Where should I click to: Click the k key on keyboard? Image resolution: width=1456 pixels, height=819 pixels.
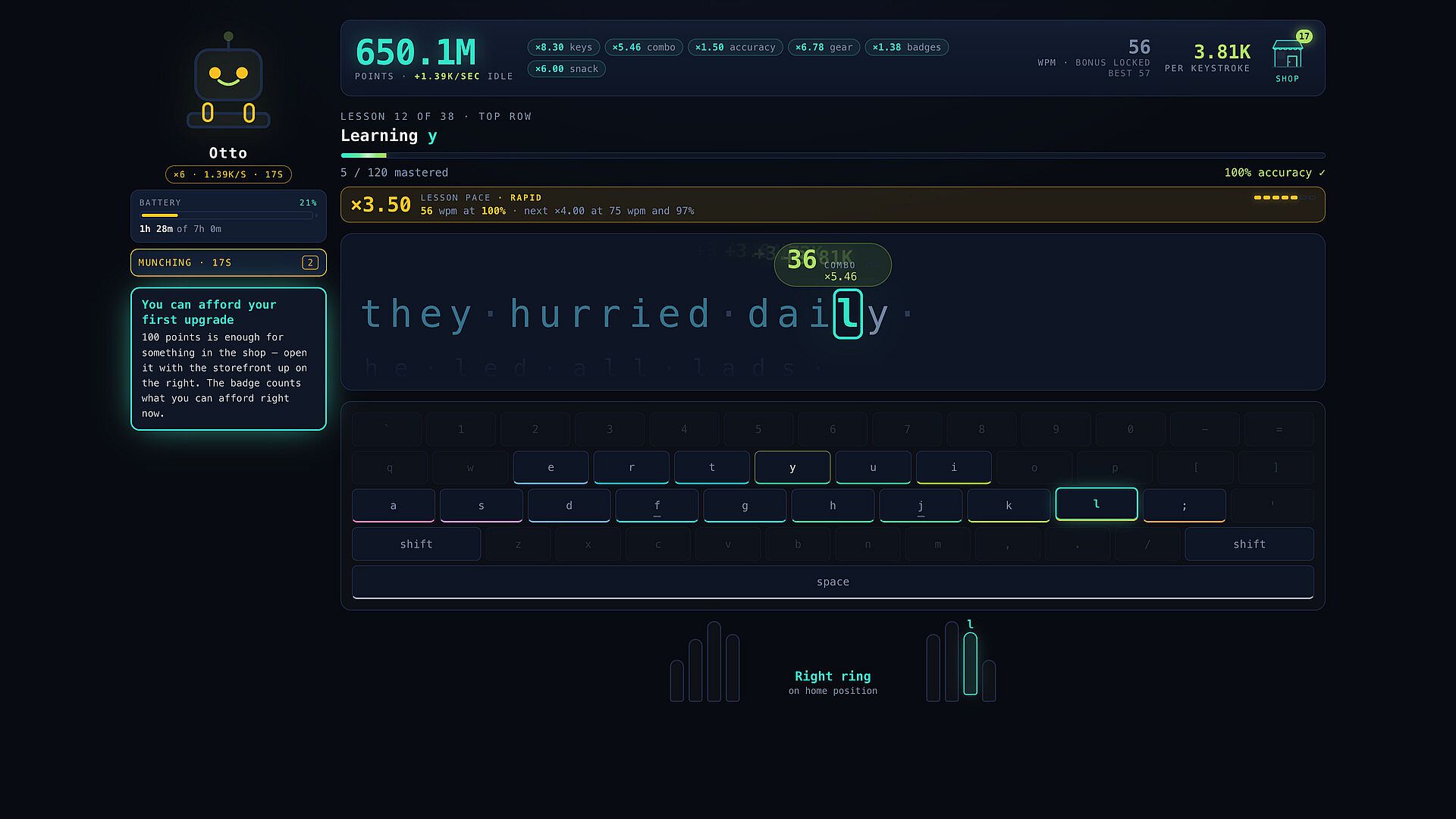pos(1009,506)
